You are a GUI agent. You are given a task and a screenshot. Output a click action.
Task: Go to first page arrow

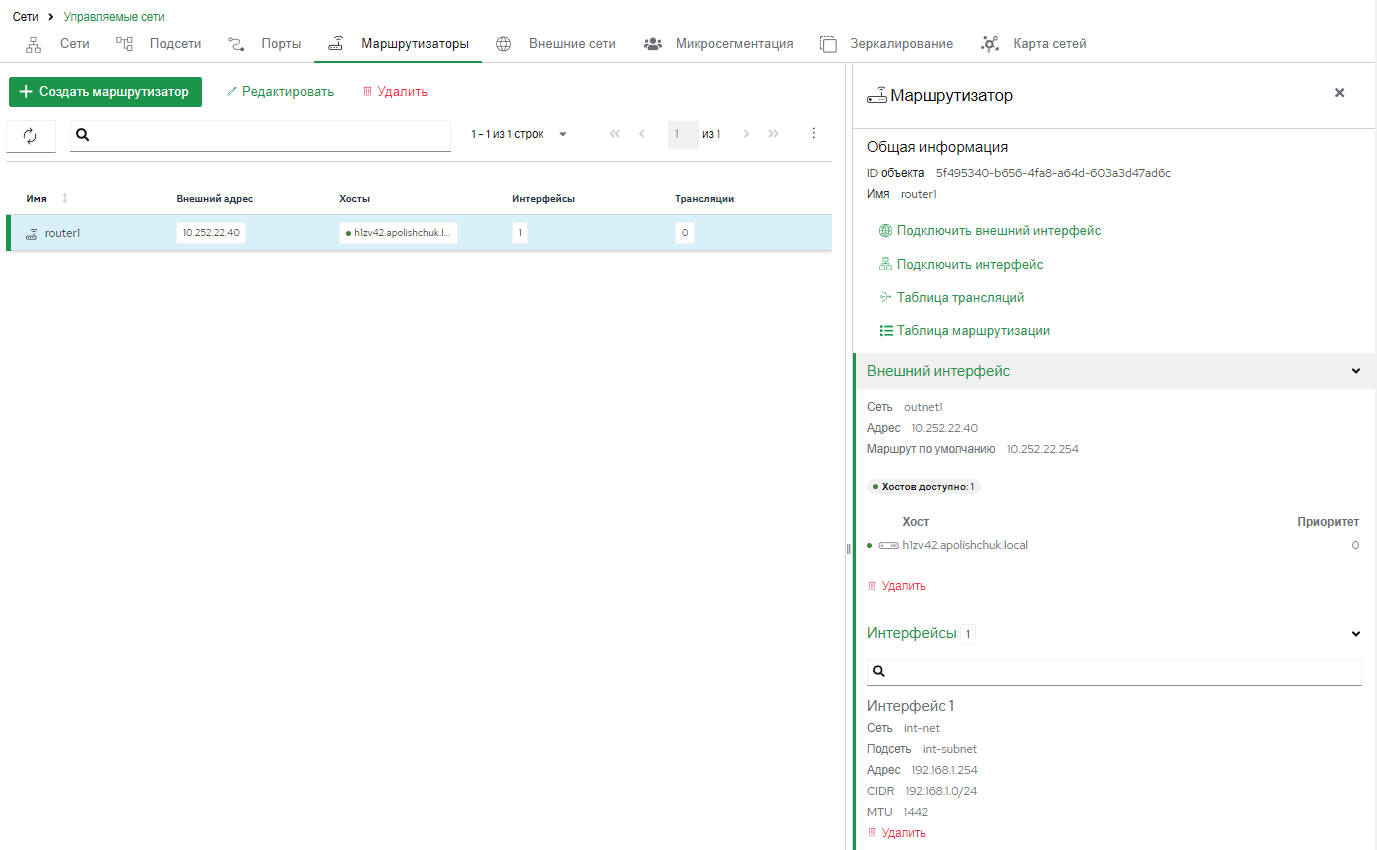pyautogui.click(x=614, y=134)
